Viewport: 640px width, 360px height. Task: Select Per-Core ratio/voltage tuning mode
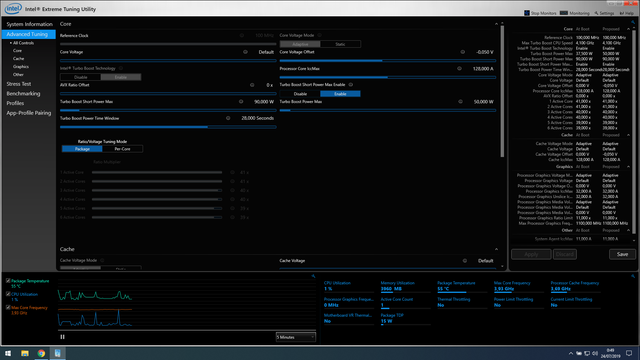(122, 149)
